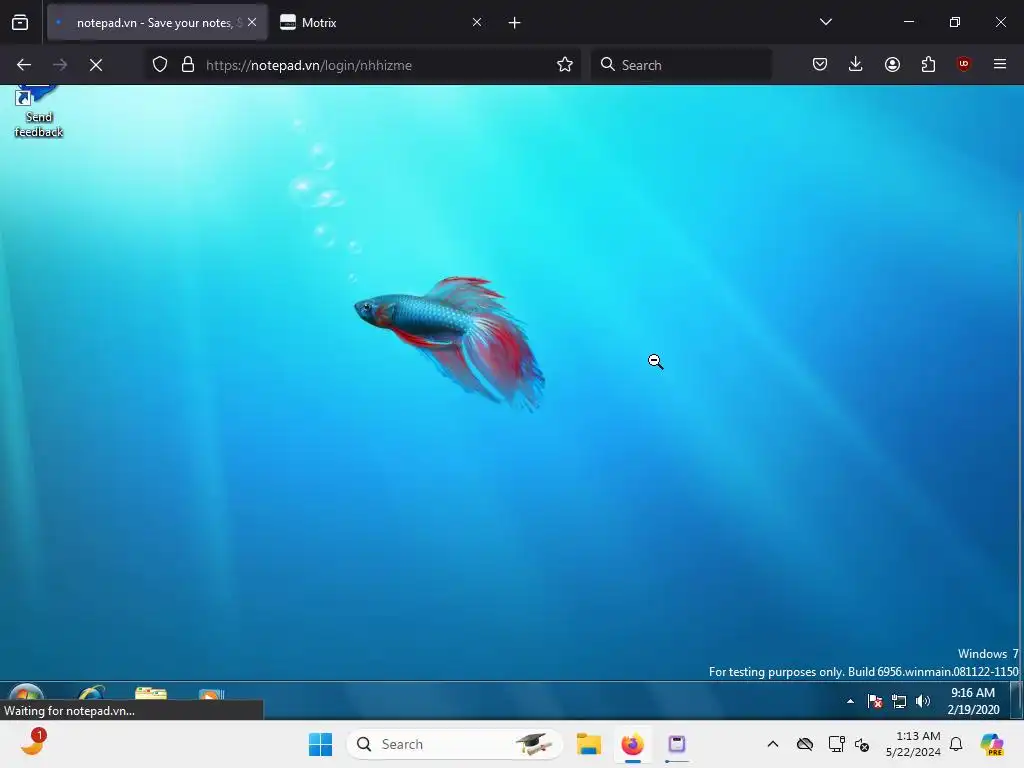Open Windows 7 volume speaker icon
This screenshot has height=768, width=1024.
923,701
